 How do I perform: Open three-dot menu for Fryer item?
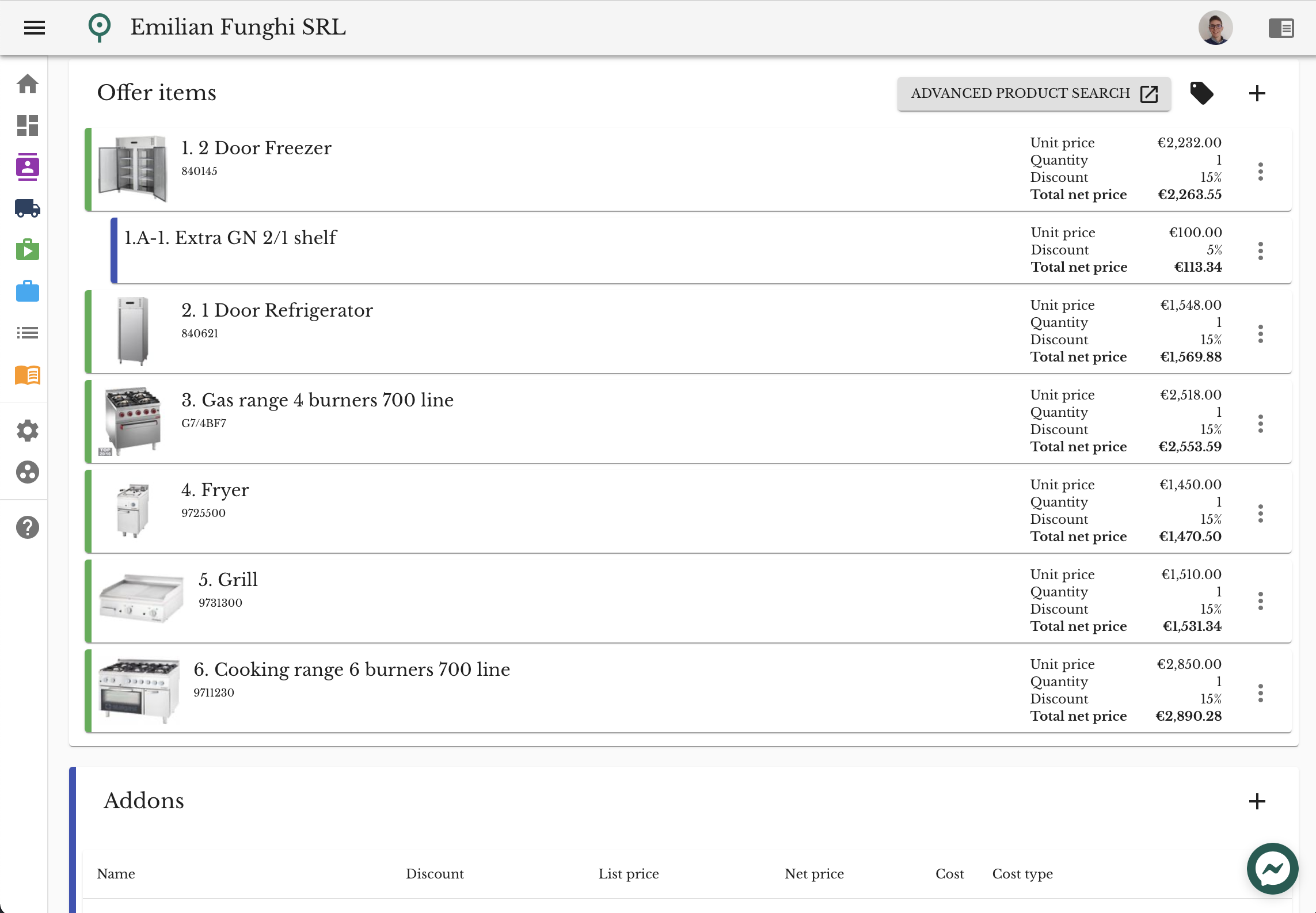[1261, 513]
